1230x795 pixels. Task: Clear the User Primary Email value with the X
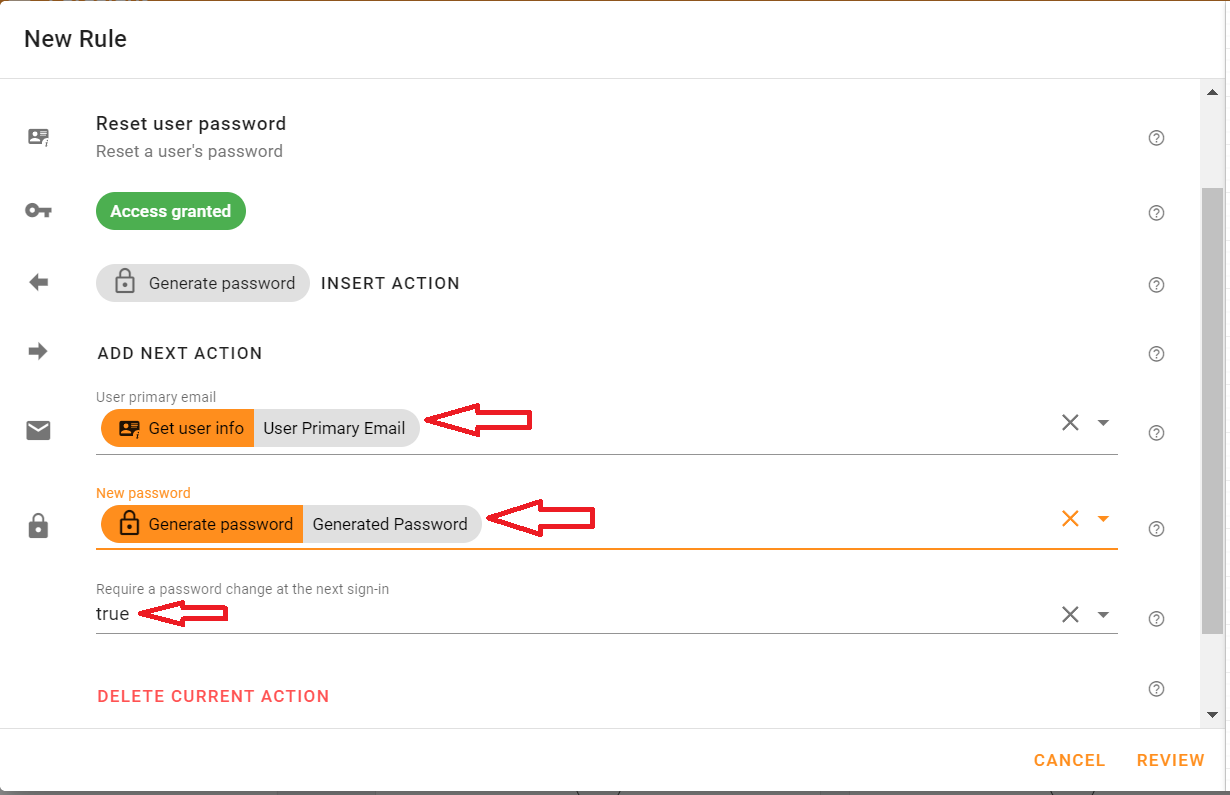(1070, 423)
